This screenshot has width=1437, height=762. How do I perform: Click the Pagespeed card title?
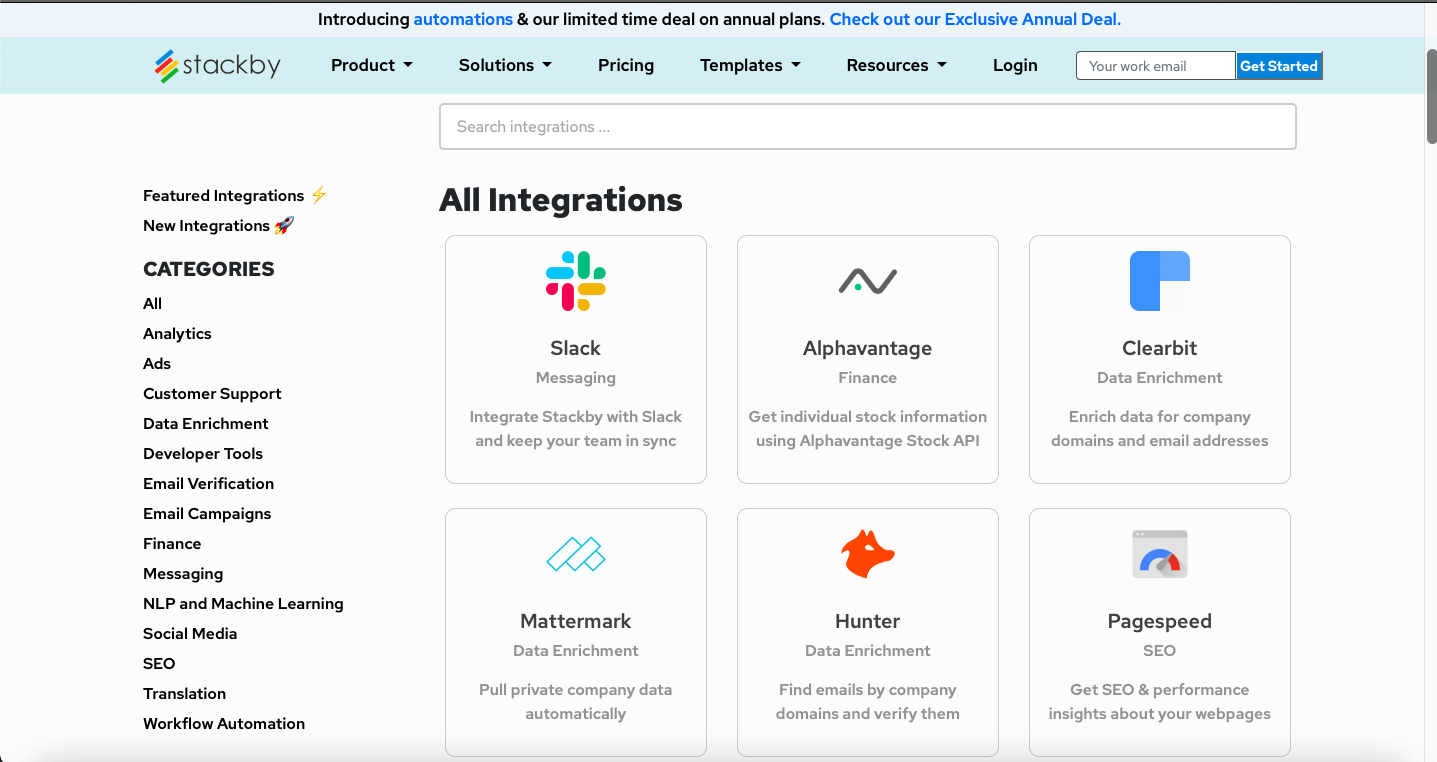[x=1160, y=621]
